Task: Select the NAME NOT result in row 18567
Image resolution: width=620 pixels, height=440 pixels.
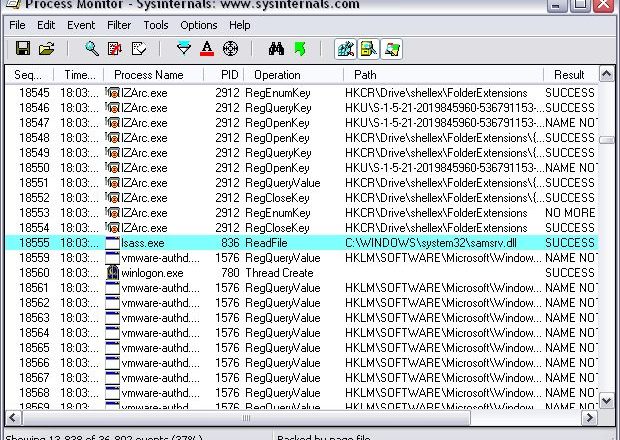Action: pyautogui.click(x=571, y=378)
